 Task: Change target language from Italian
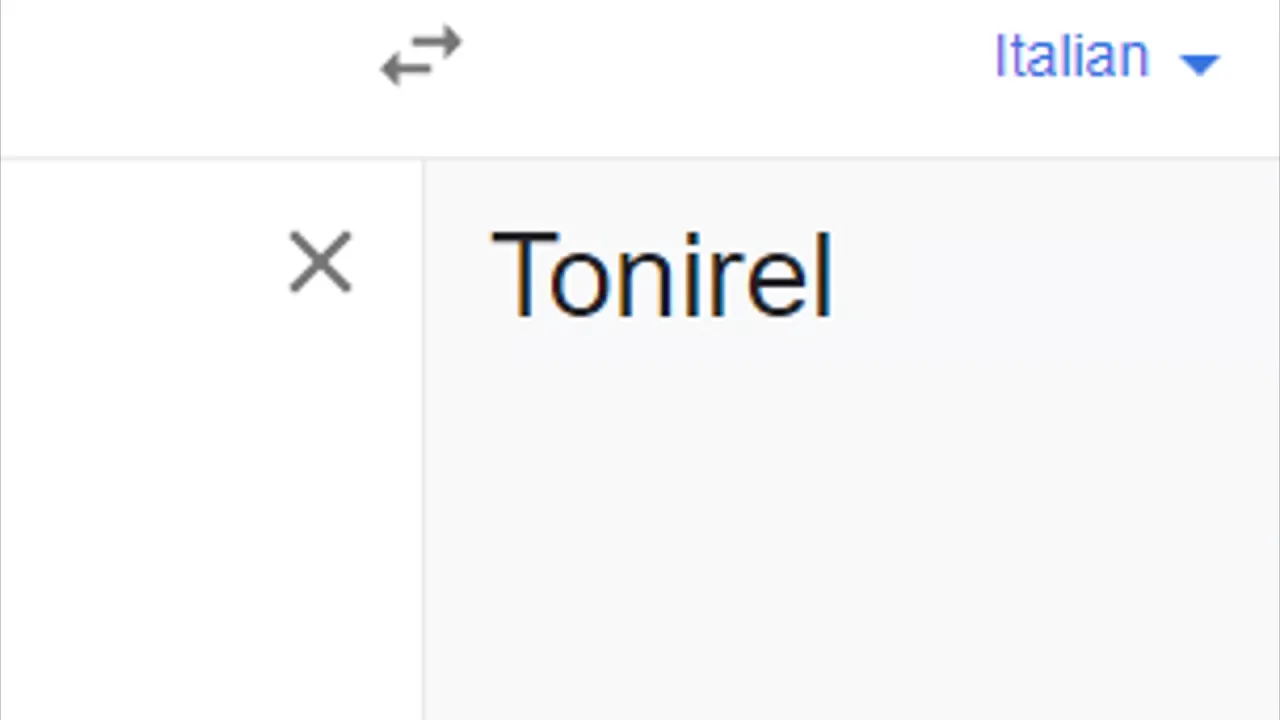point(1106,57)
